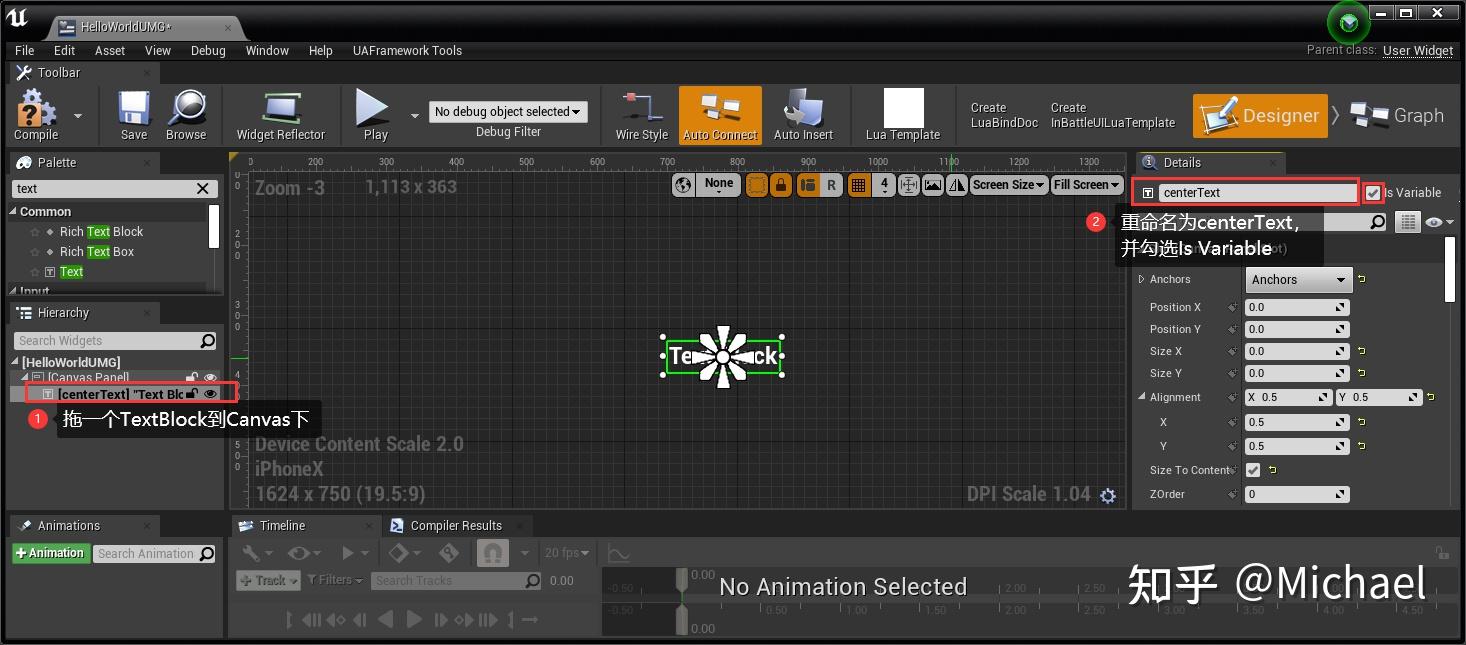Open User Widget parent class link
1466x645 pixels.
click(1418, 51)
